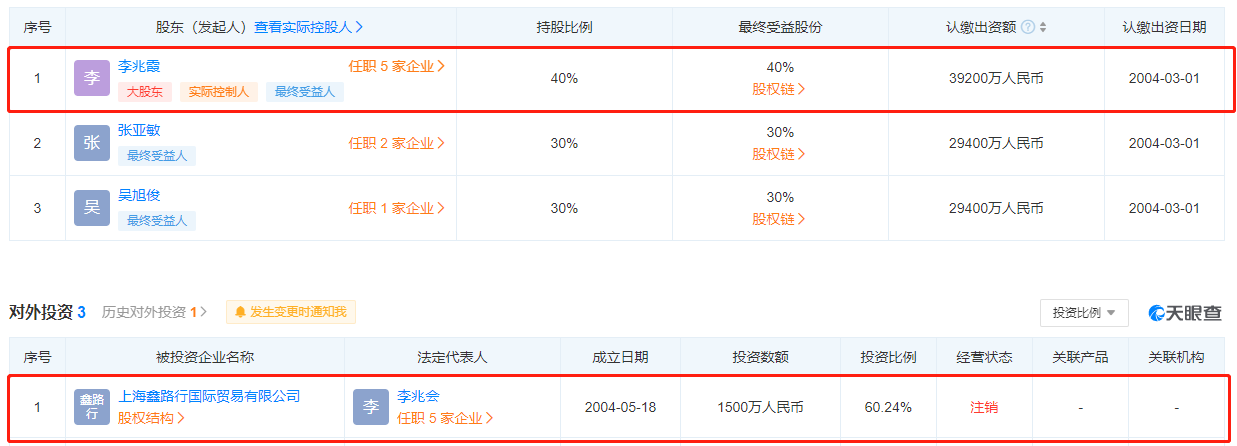Click the 鑫路行 company logo icon
The width and height of the screenshot is (1237, 446).
click(92, 407)
